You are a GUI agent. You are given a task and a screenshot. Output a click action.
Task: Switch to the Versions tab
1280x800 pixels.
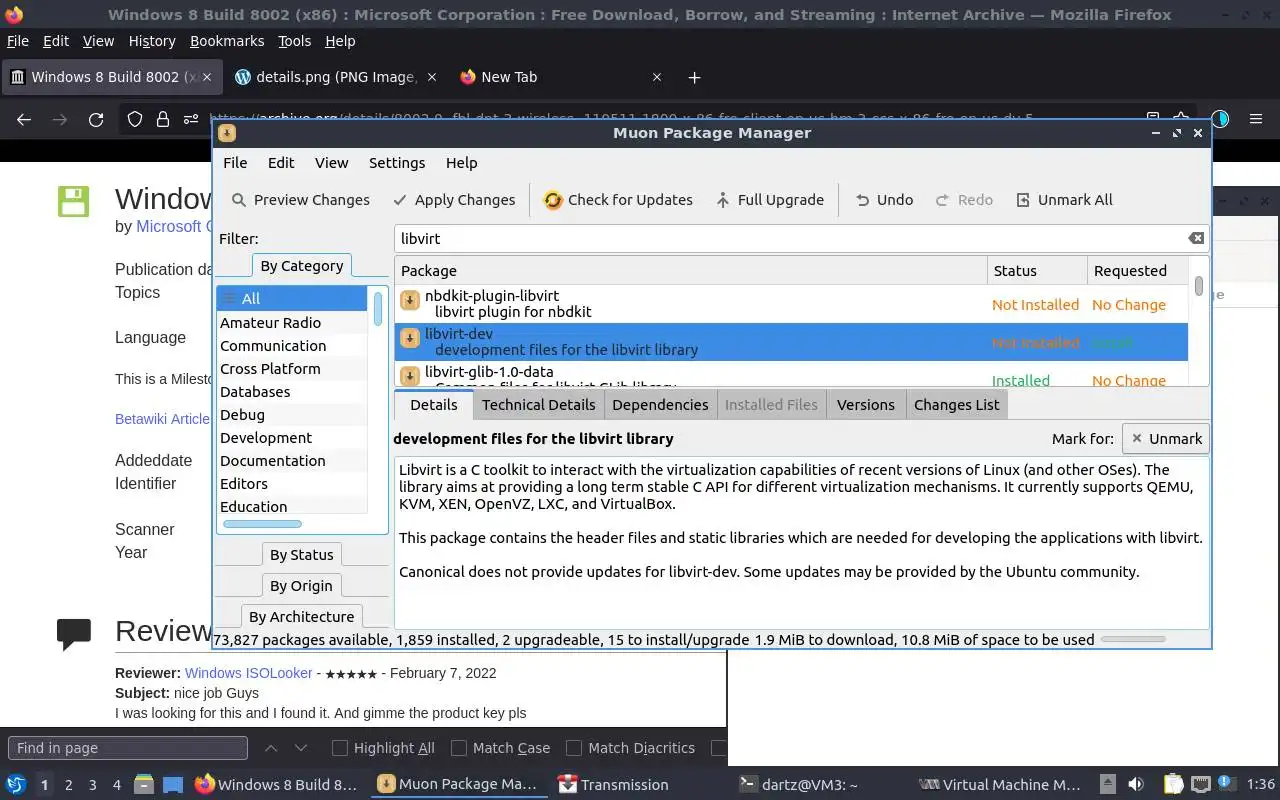(x=866, y=404)
